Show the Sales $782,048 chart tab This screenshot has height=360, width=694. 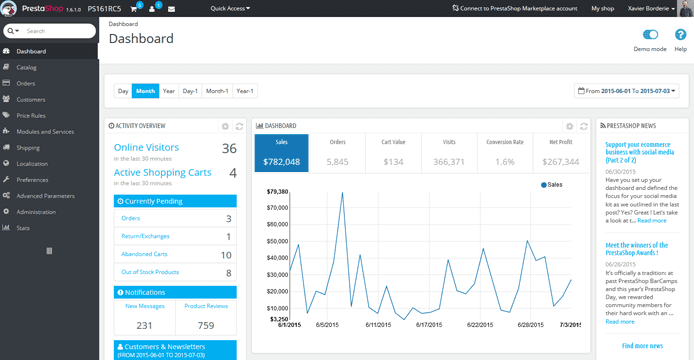click(x=281, y=153)
